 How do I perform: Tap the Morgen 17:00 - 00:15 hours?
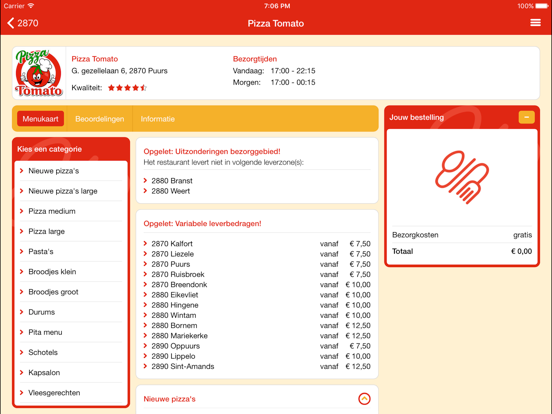pos(274,82)
